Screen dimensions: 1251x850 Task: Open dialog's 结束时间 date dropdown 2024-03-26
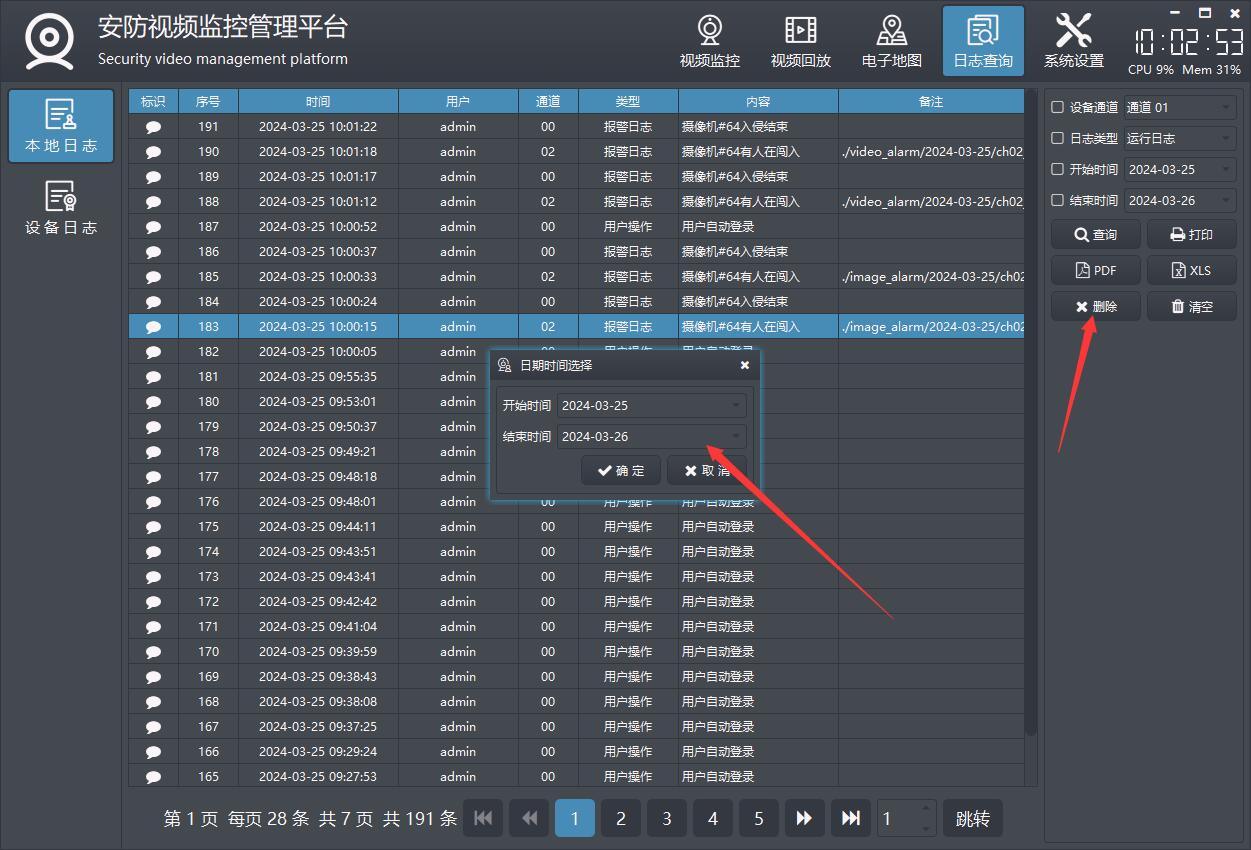652,436
